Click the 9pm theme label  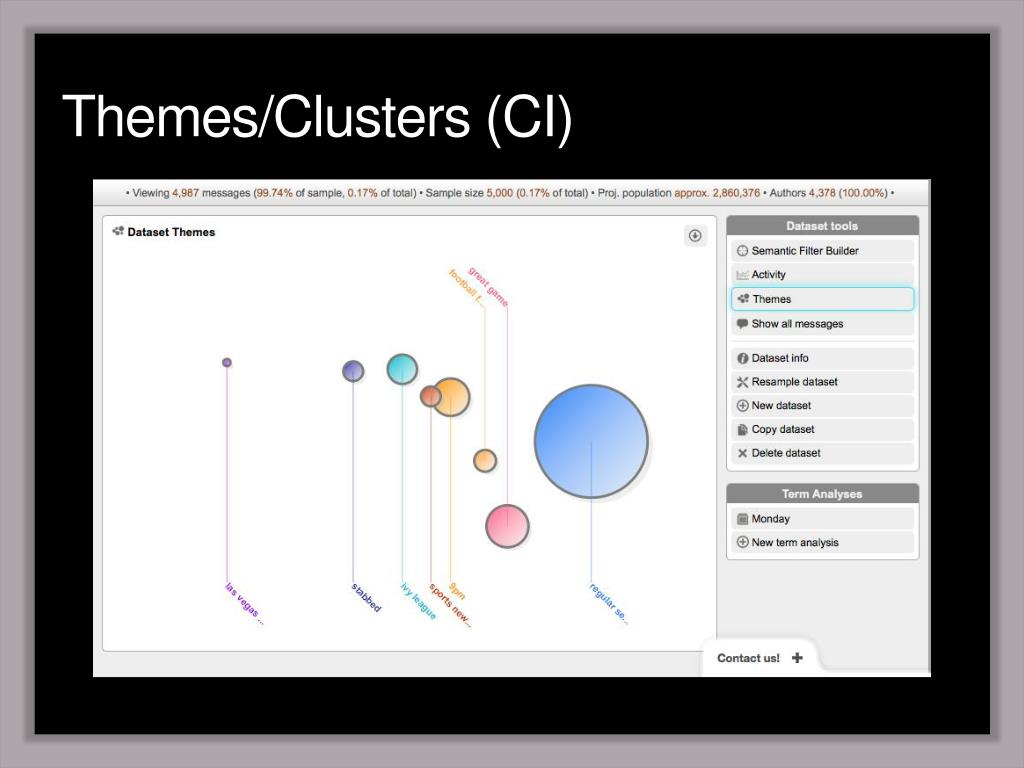click(x=457, y=590)
